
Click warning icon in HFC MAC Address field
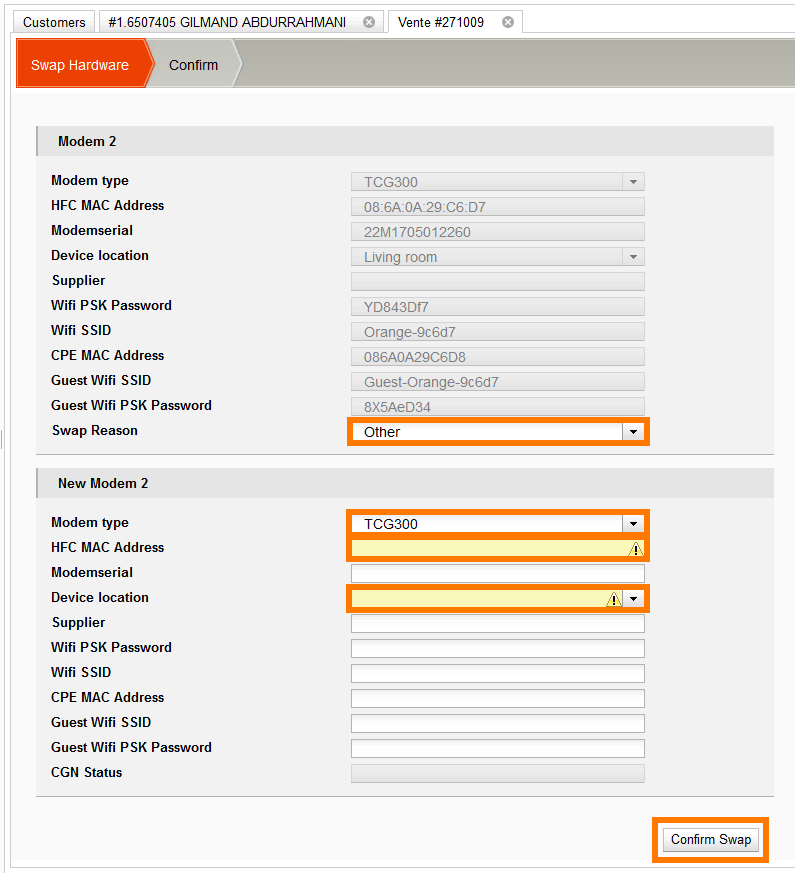click(635, 549)
